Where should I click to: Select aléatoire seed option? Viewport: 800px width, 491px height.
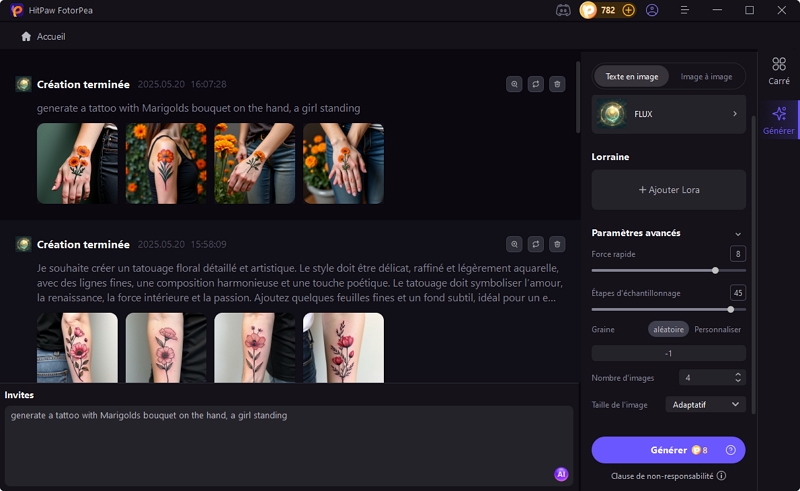(668, 329)
